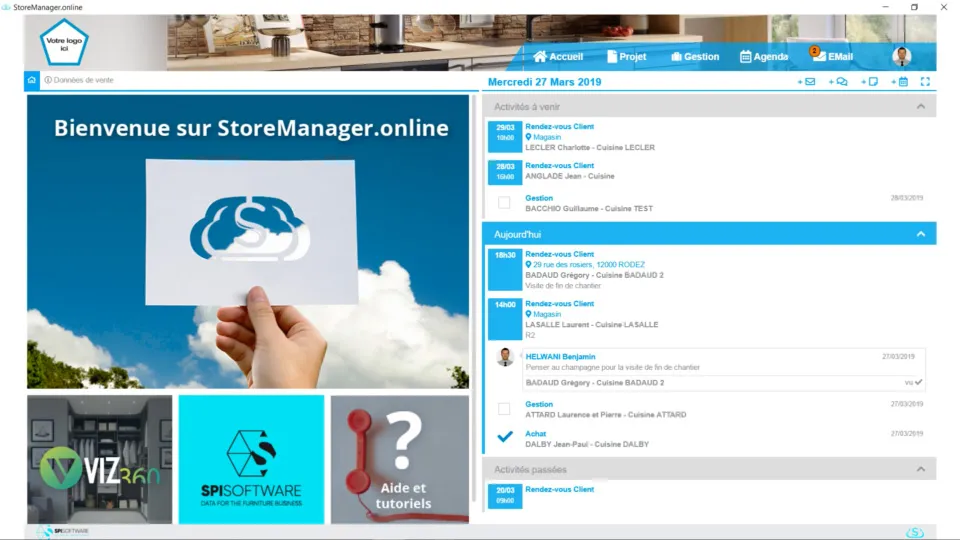This screenshot has width=960, height=540.
Task: Open the Projet menu
Action: pos(626,56)
